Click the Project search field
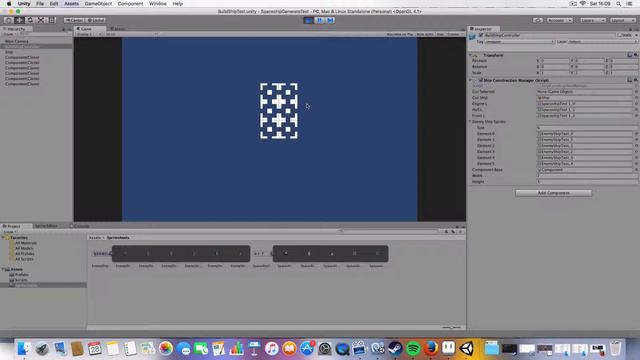 (x=390, y=231)
